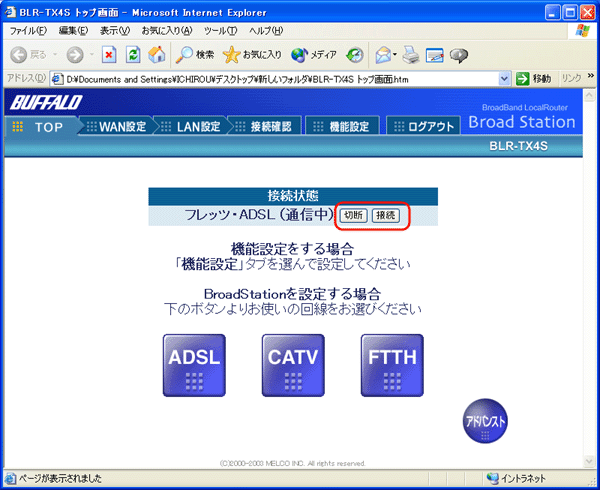Open the Search (検索) toolbar button
Image resolution: width=600 pixels, height=490 pixels.
click(x=194, y=55)
